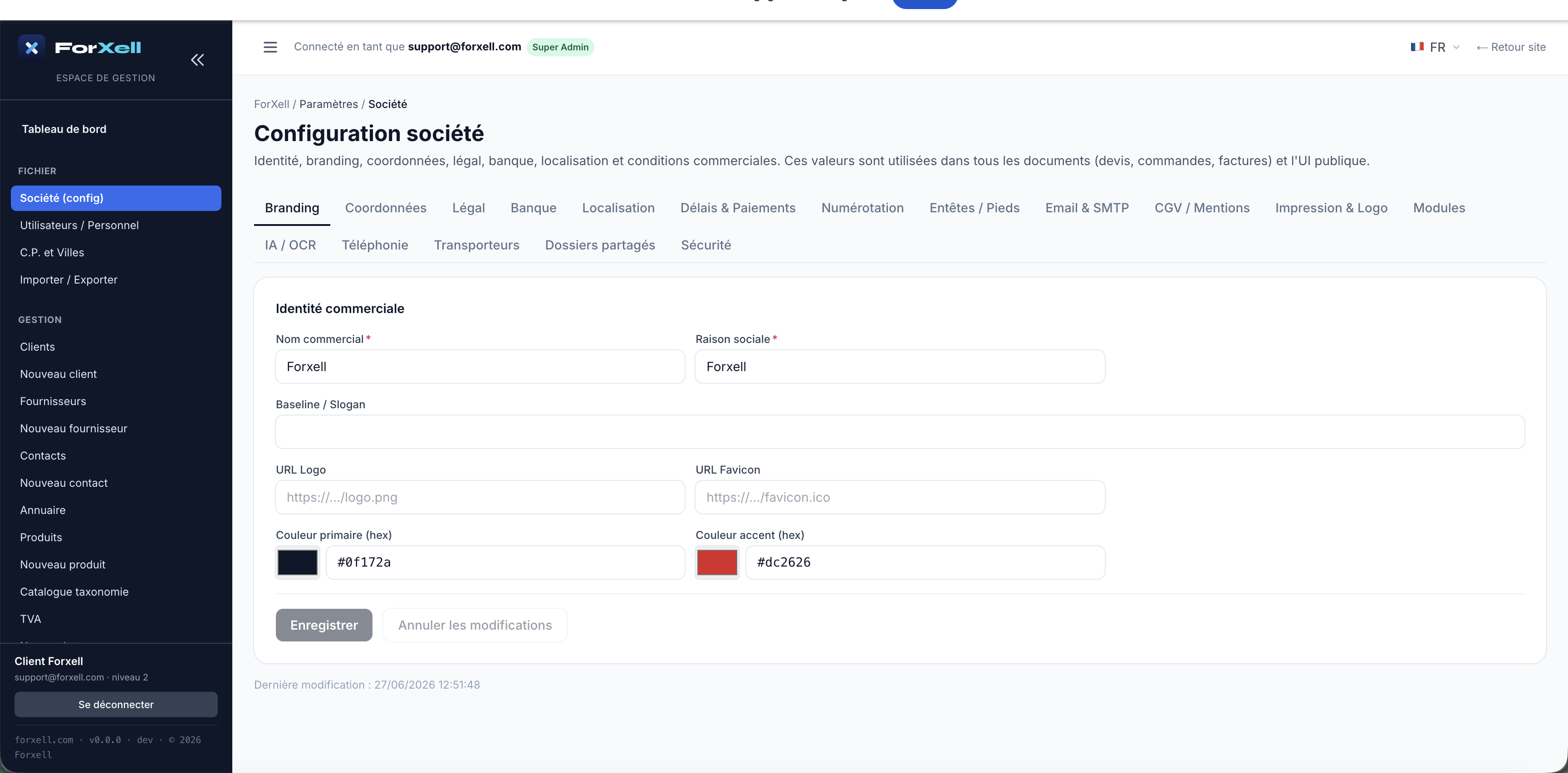This screenshot has height=773, width=1568.
Task: Click Raison sociale input field
Action: pyautogui.click(x=900, y=367)
